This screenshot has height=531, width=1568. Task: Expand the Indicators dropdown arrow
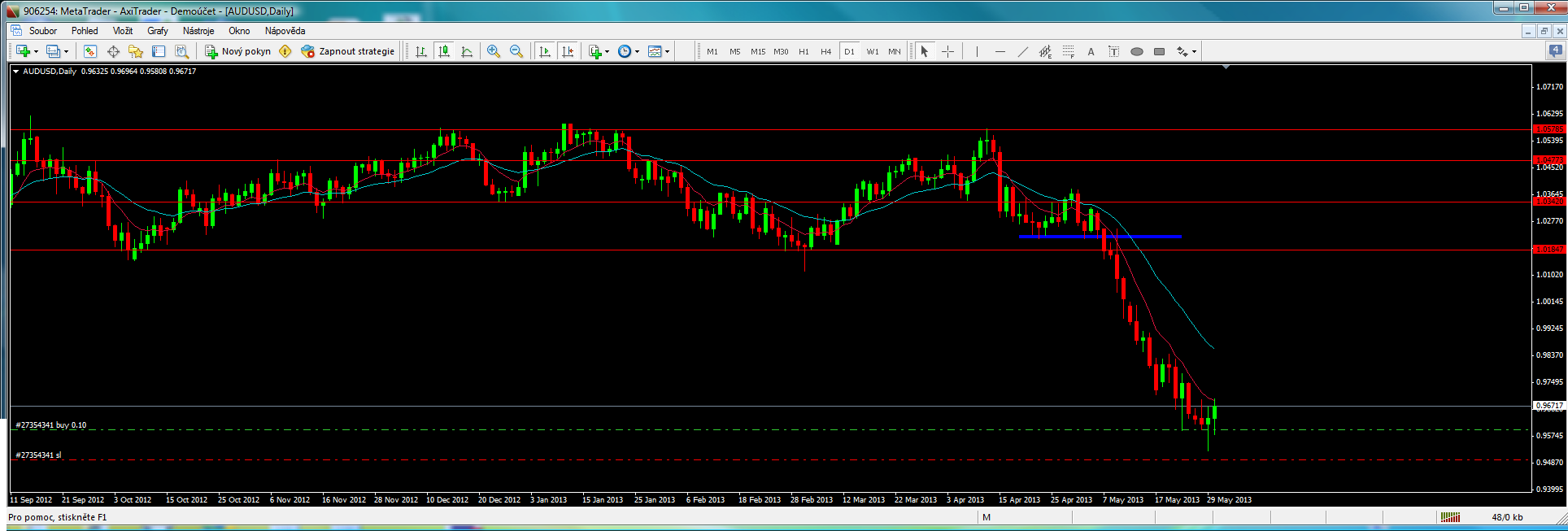607,51
